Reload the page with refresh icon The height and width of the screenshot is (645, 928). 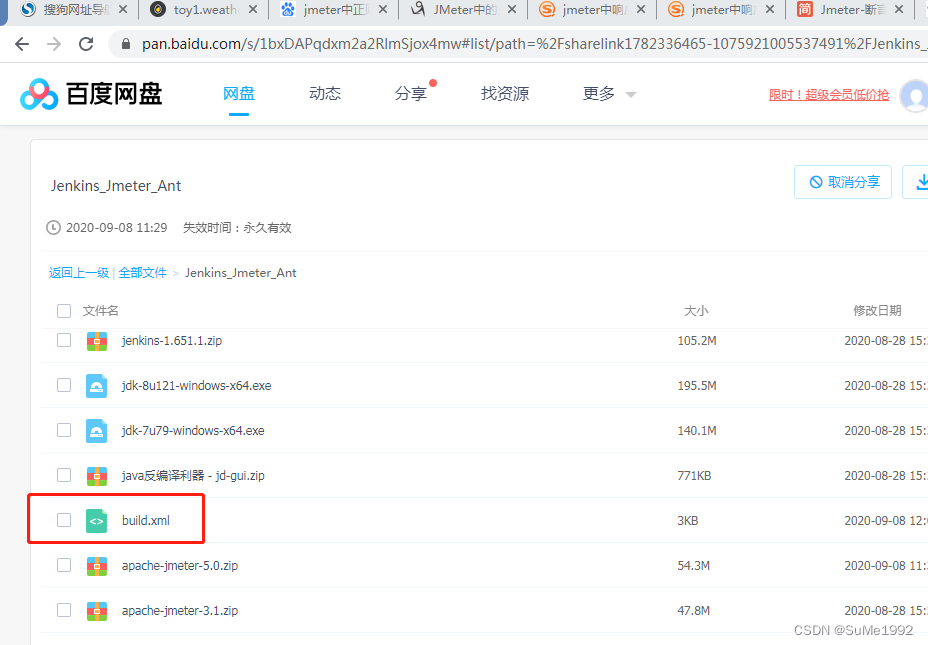pos(86,44)
